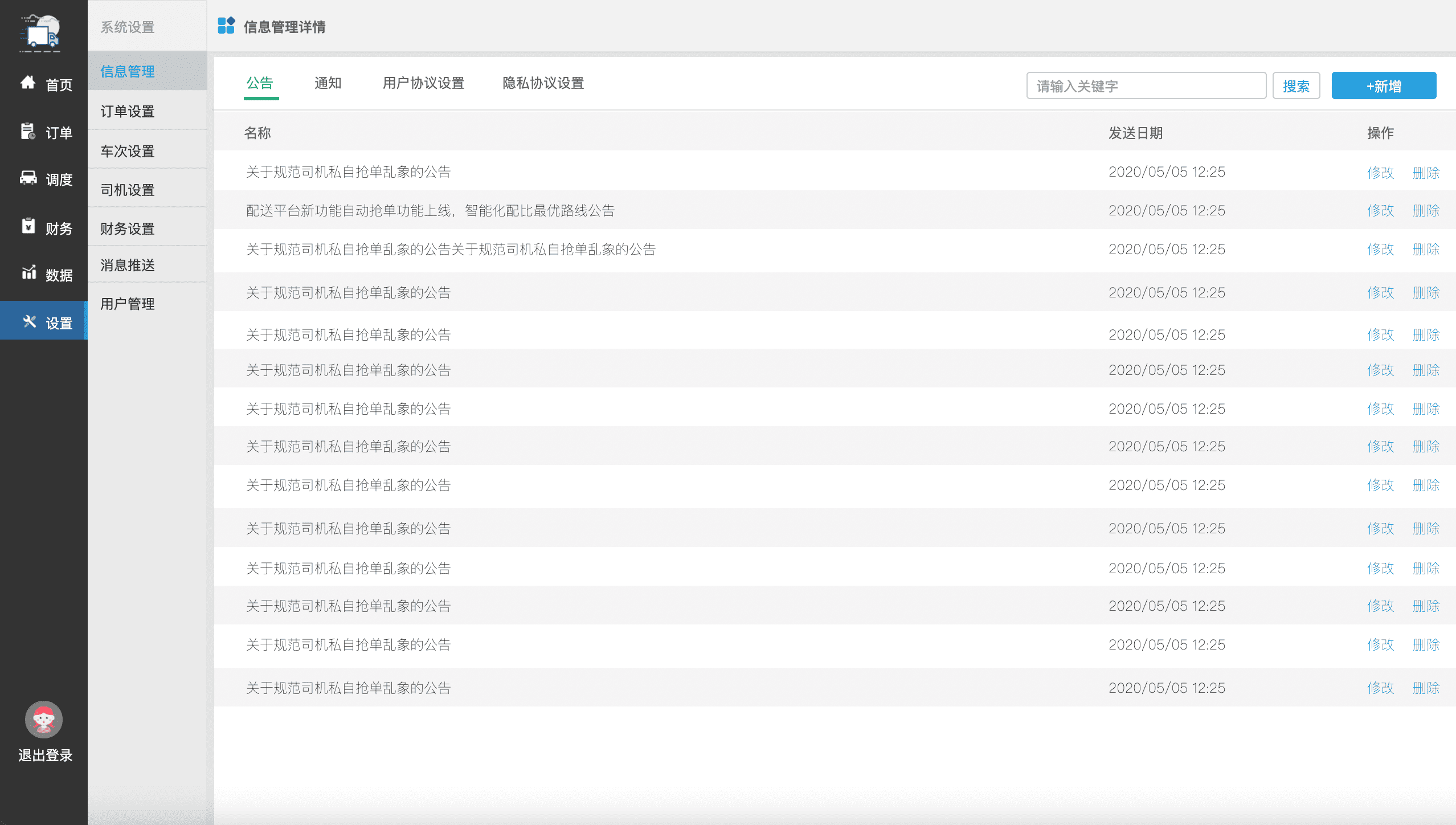Click 删除 on the first announcement row
Image resolution: width=1456 pixels, height=825 pixels.
click(1426, 173)
